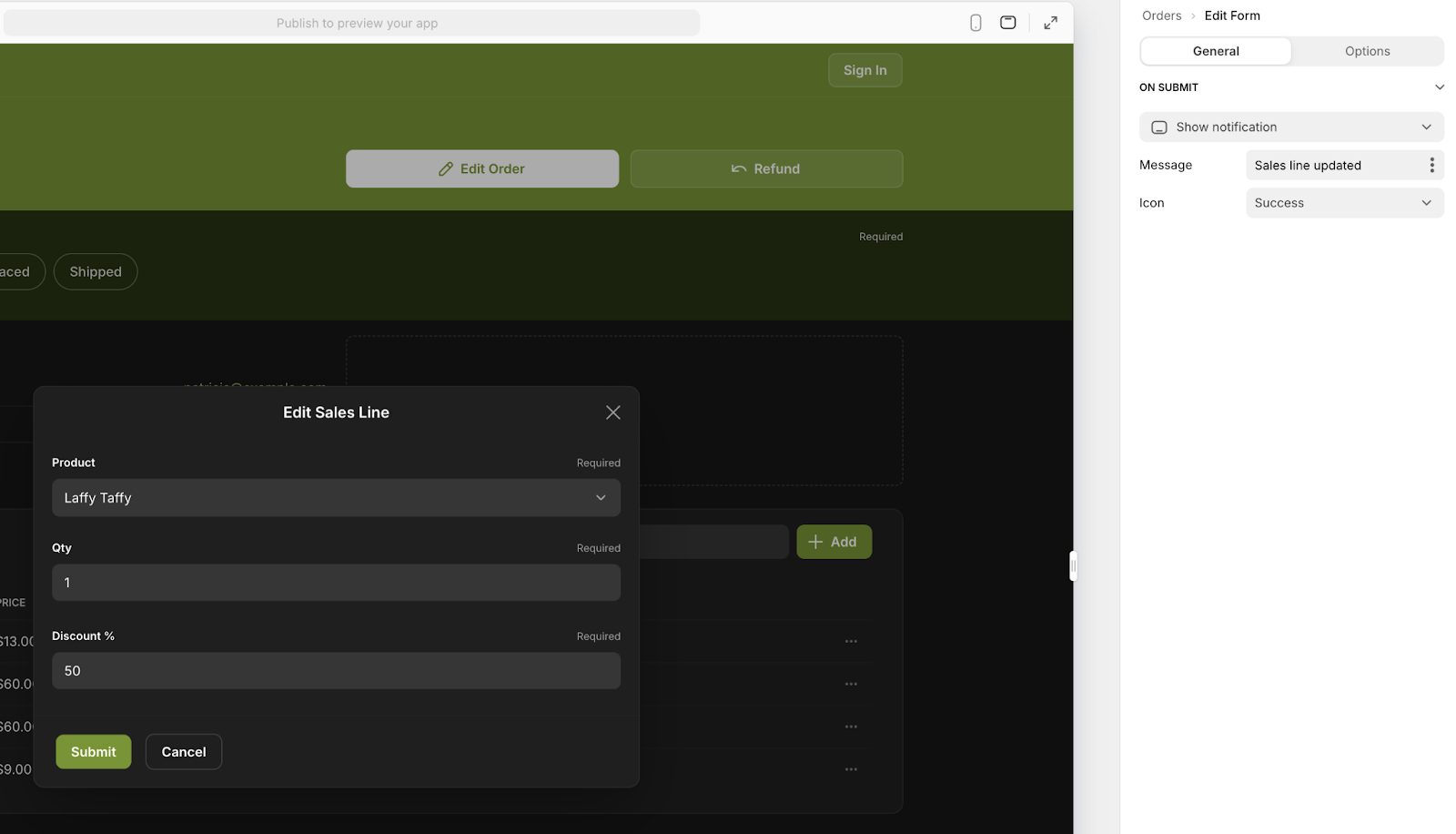Viewport: 1456px width, 834px height.
Task: Click the input field beside Add
Action: click(713, 542)
